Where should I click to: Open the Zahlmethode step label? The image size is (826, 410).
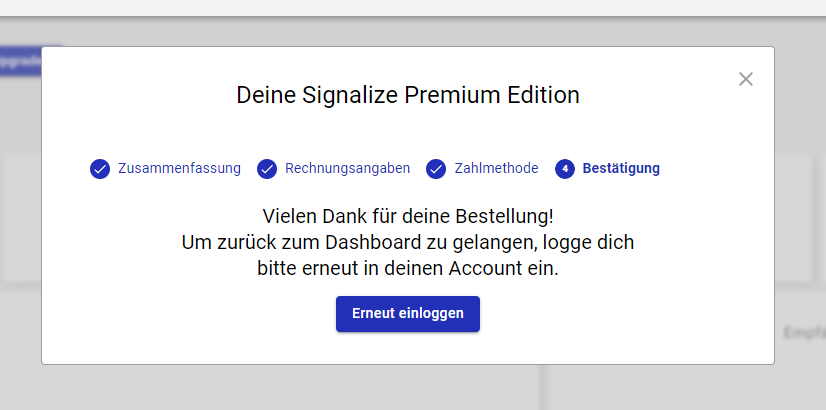[496, 168]
